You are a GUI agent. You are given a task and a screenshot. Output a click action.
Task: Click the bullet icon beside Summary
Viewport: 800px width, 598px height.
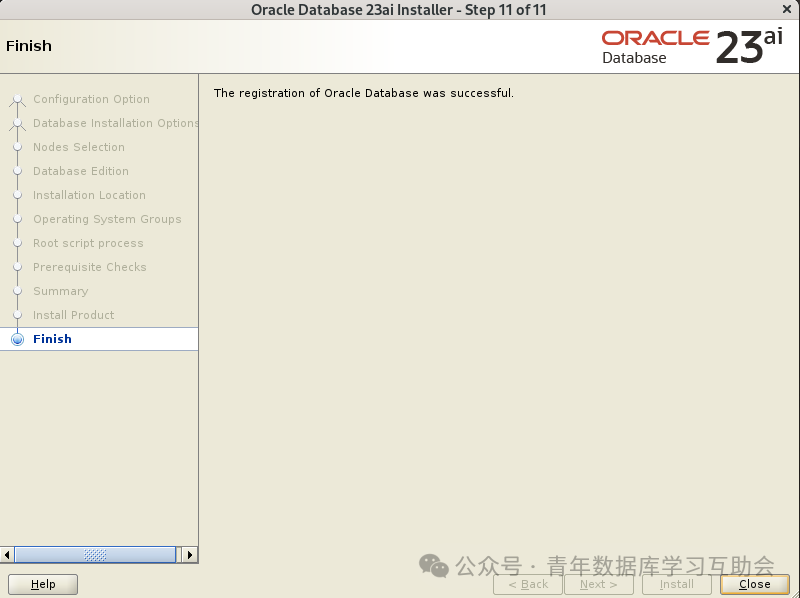(x=17, y=291)
